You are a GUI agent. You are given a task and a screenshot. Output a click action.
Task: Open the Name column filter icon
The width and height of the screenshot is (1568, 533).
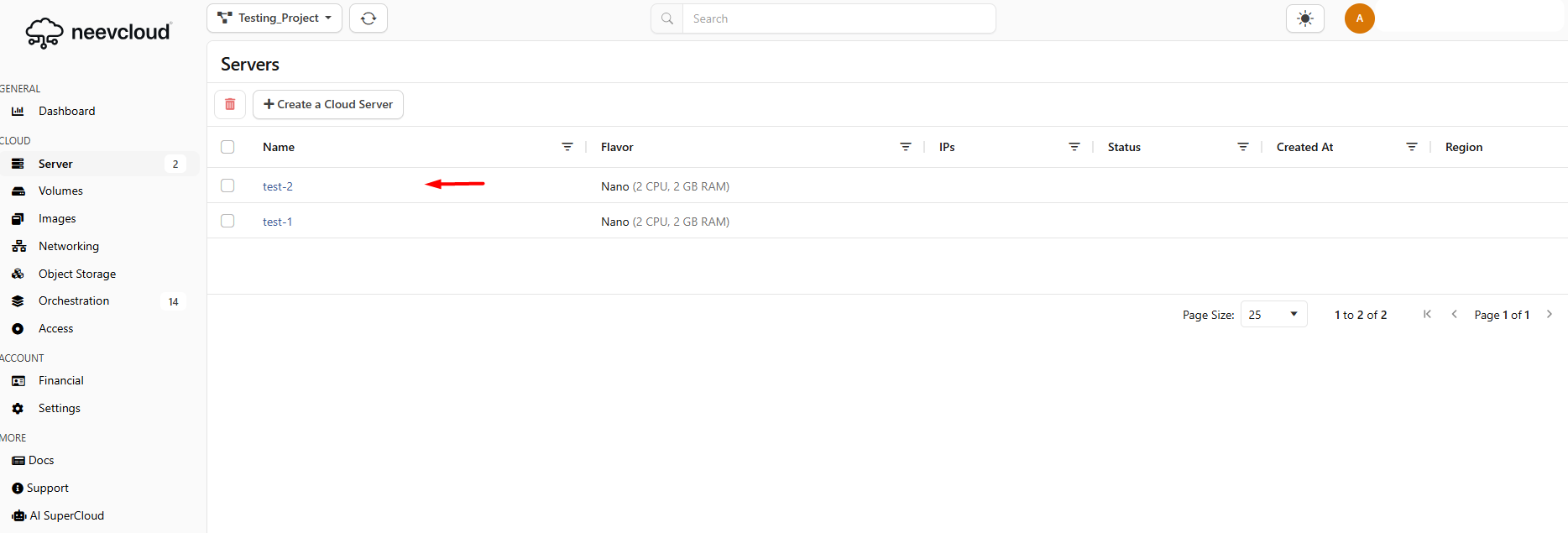567,147
